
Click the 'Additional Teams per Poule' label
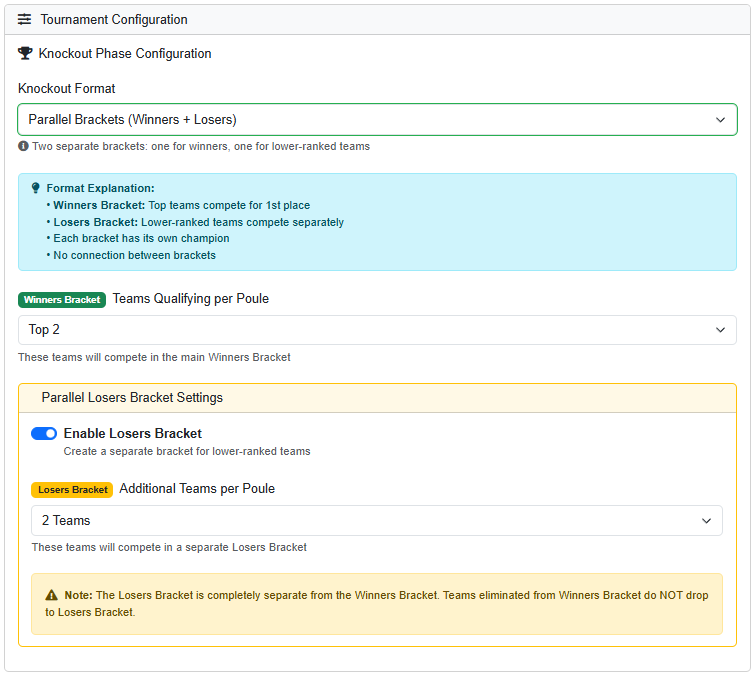pos(197,489)
